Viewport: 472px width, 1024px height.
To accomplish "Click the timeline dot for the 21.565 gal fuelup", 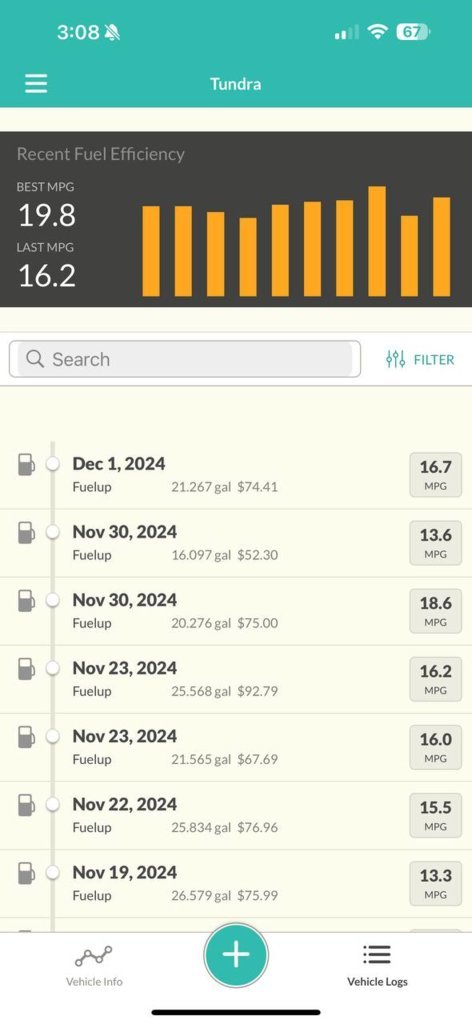I will (53, 737).
